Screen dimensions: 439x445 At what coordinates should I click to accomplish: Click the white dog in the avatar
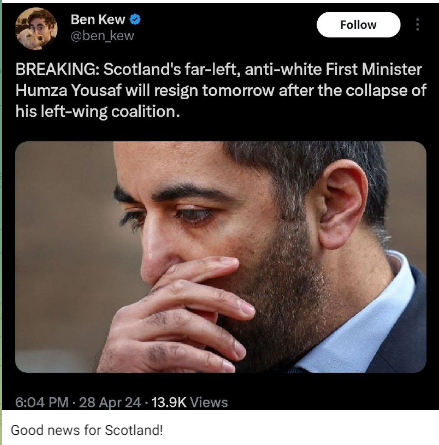point(30,38)
